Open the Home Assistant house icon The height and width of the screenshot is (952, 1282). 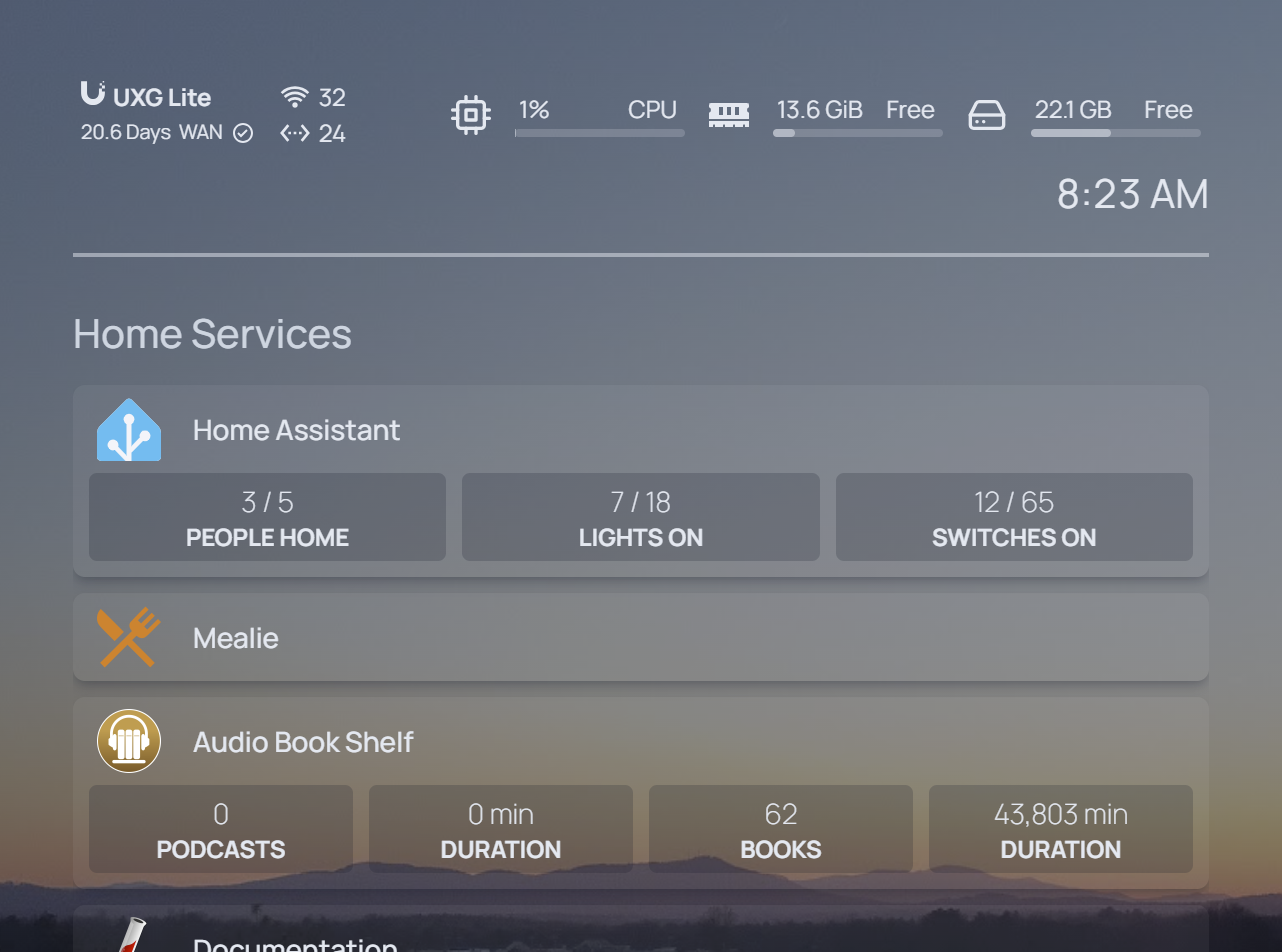tap(129, 430)
